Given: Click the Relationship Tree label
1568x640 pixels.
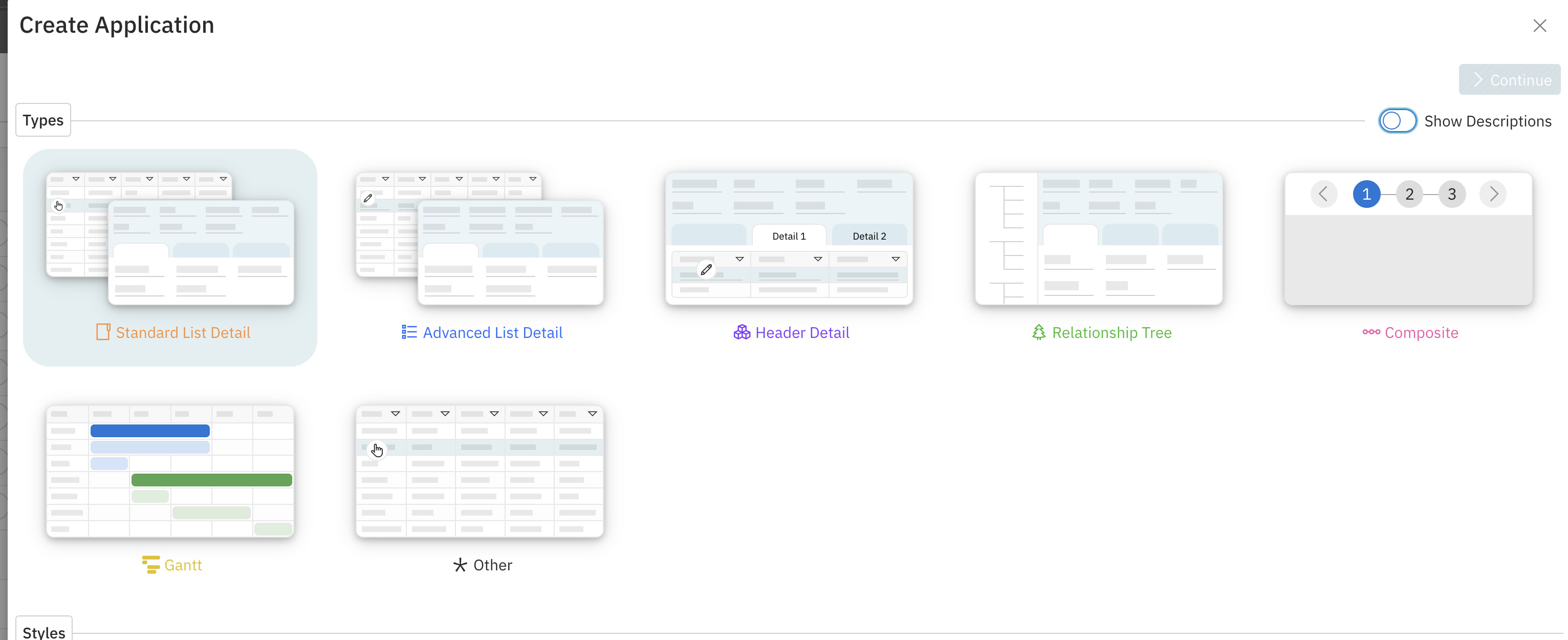Looking at the screenshot, I should [x=1112, y=332].
